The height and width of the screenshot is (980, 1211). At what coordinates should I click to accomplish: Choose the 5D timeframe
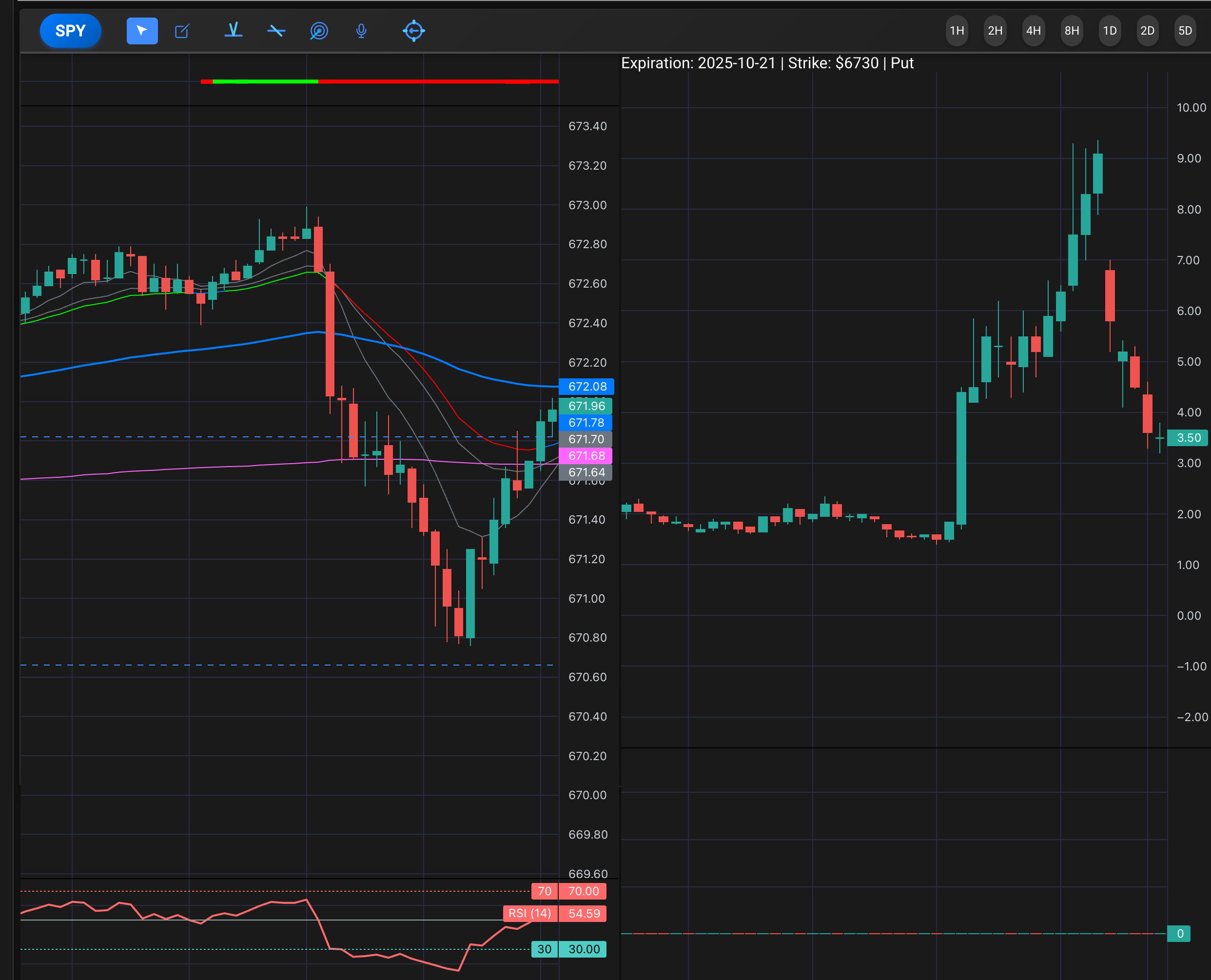(x=1185, y=31)
